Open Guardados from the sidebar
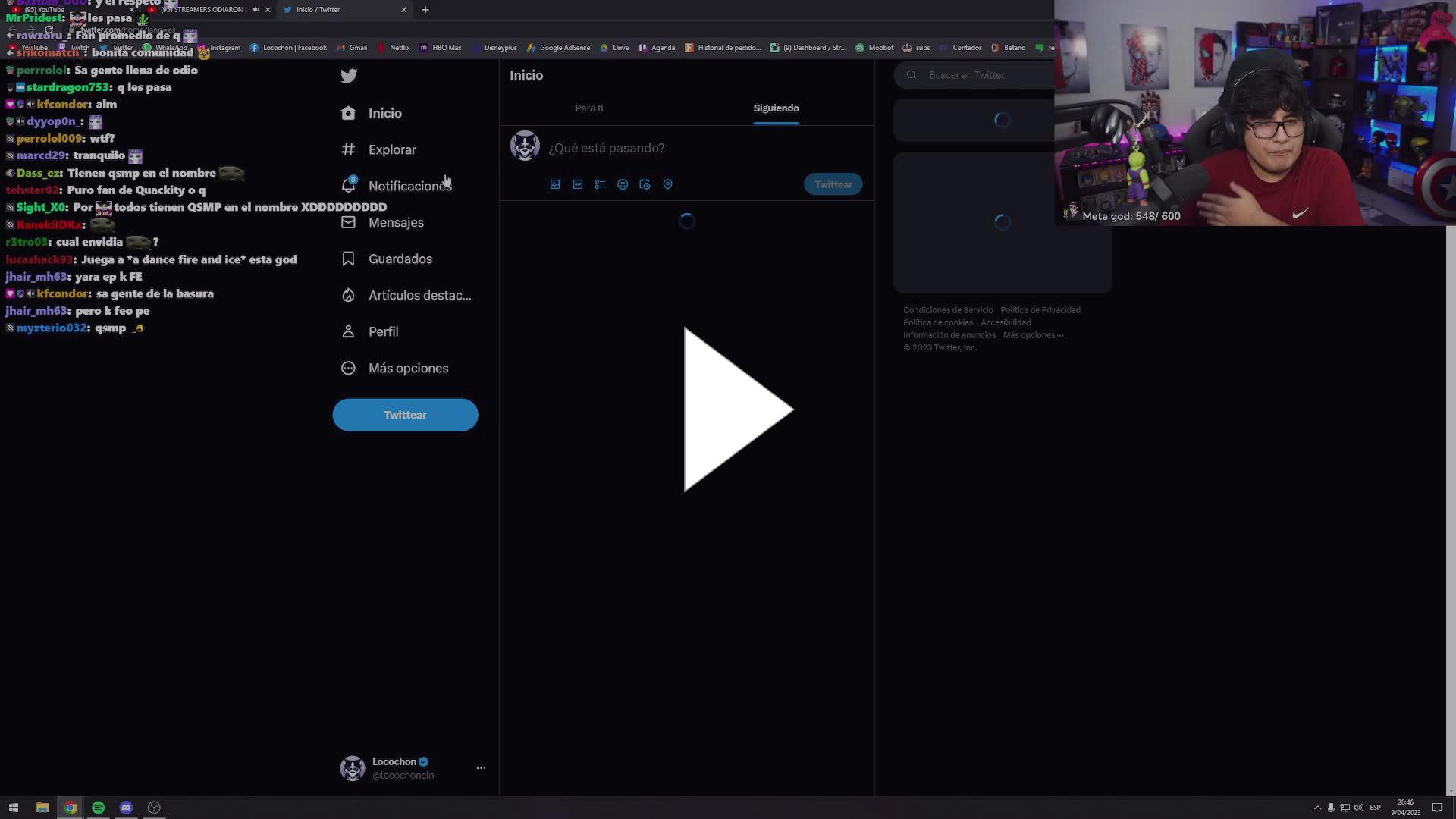The image size is (1456, 819). coord(400,259)
